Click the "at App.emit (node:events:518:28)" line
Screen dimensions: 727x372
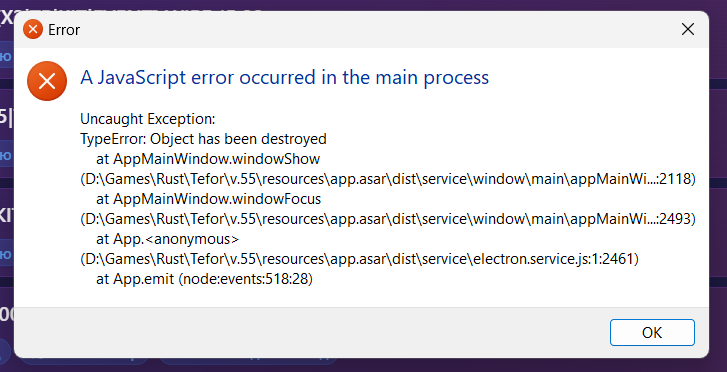pyautogui.click(x=204, y=279)
